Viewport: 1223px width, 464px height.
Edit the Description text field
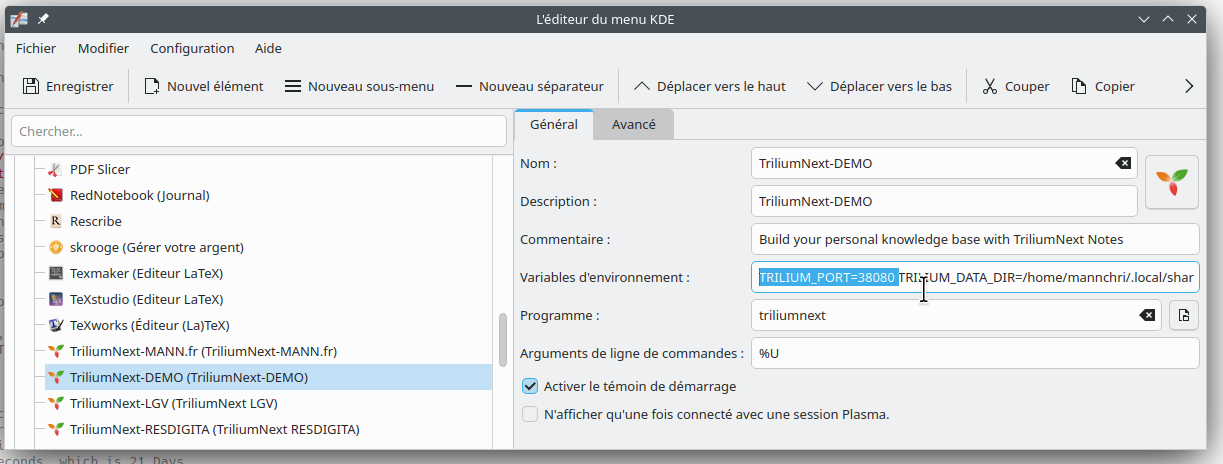point(944,201)
